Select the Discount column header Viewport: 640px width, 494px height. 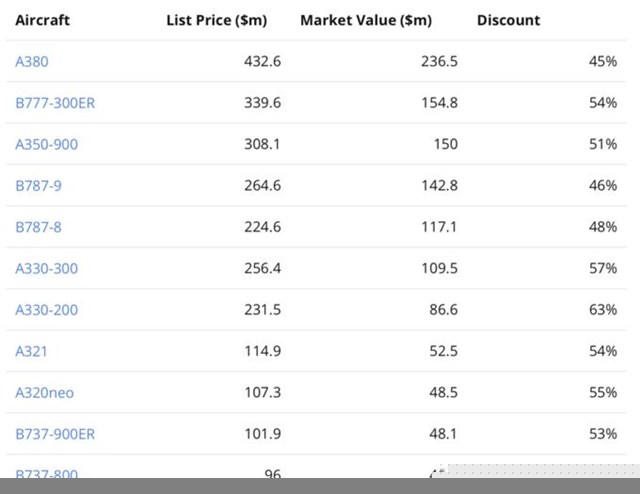[508, 20]
